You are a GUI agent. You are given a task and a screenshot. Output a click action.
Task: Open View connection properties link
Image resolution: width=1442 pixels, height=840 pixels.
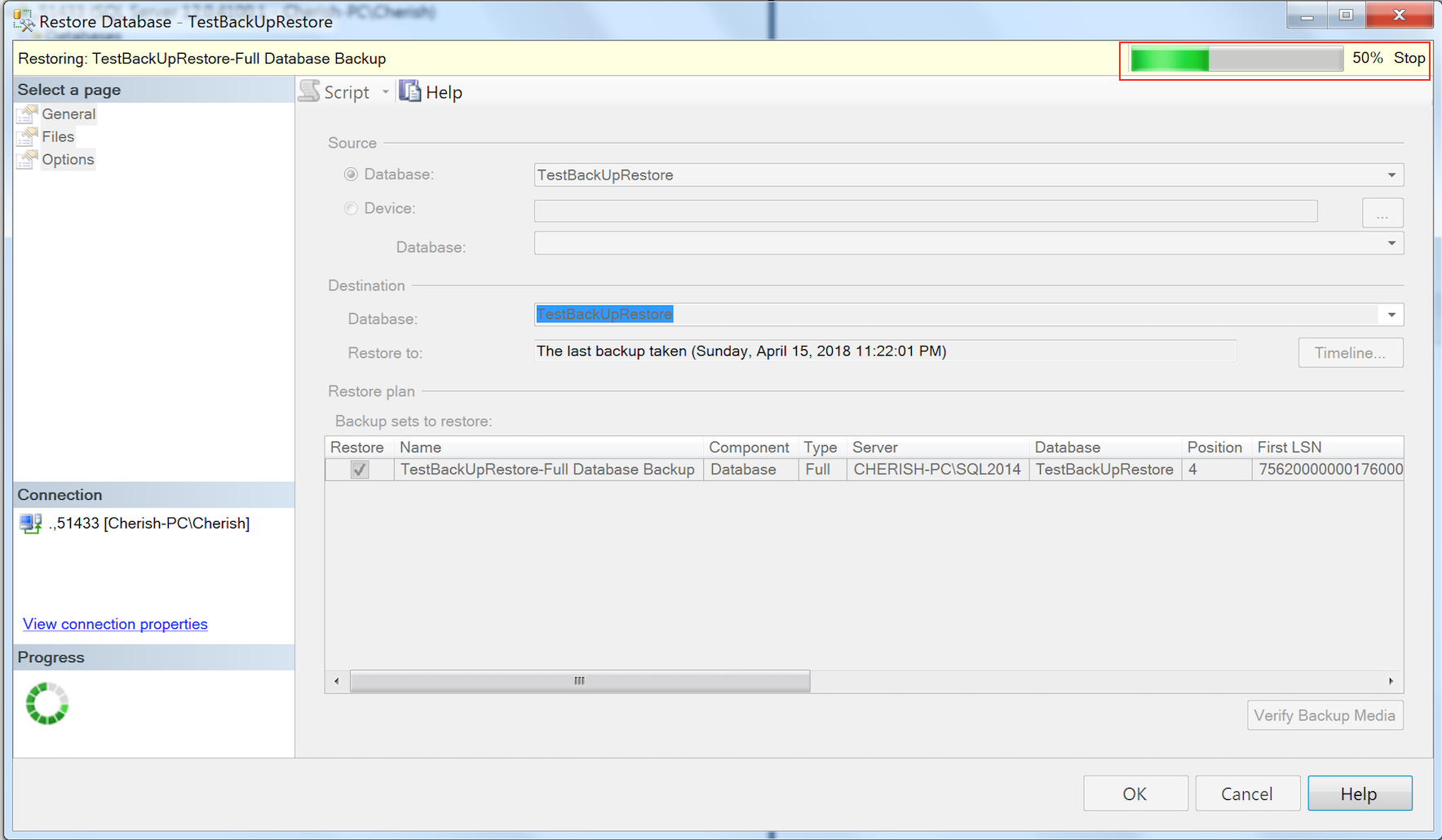(115, 624)
